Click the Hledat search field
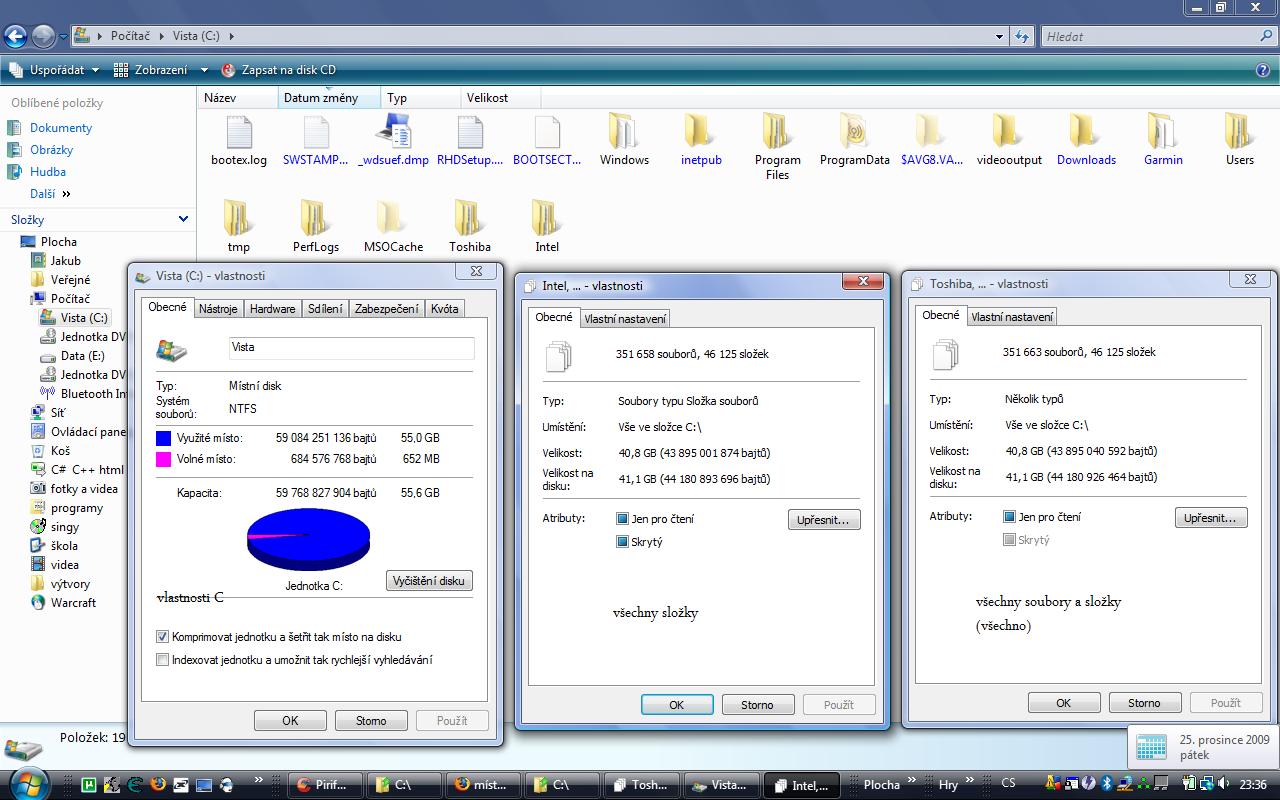 point(1150,37)
